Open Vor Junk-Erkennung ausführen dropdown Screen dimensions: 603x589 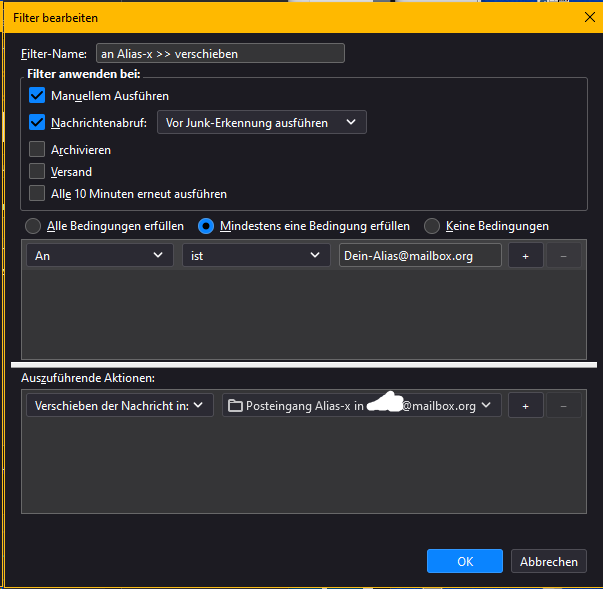coord(262,122)
